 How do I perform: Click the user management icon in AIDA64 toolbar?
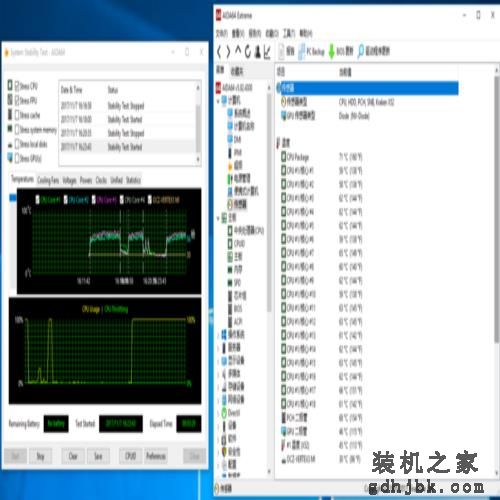tap(257, 52)
